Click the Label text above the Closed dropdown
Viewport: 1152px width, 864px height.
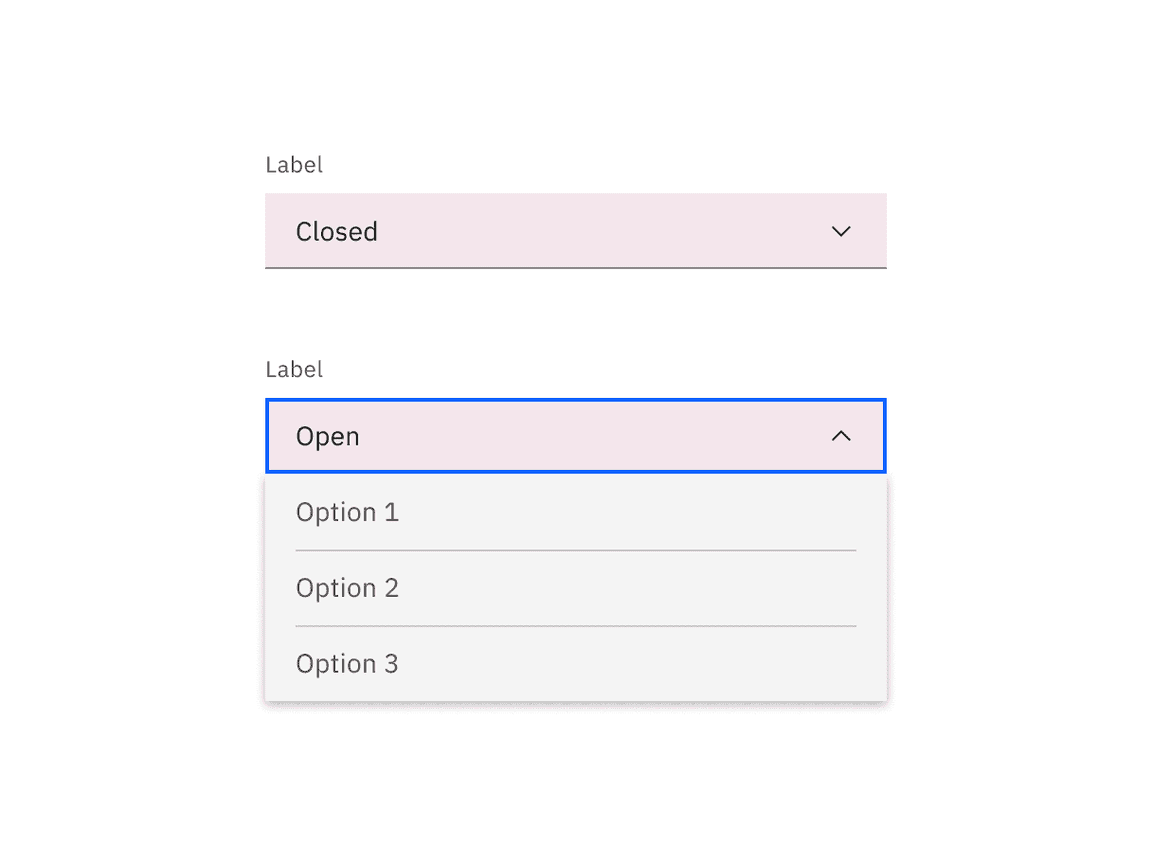294,164
